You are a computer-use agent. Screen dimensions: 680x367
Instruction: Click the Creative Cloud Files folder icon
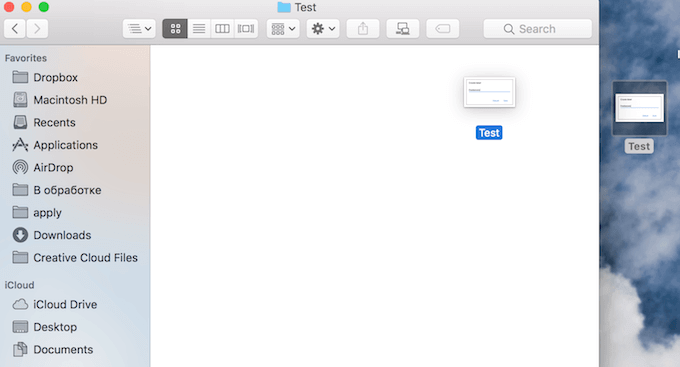point(20,258)
